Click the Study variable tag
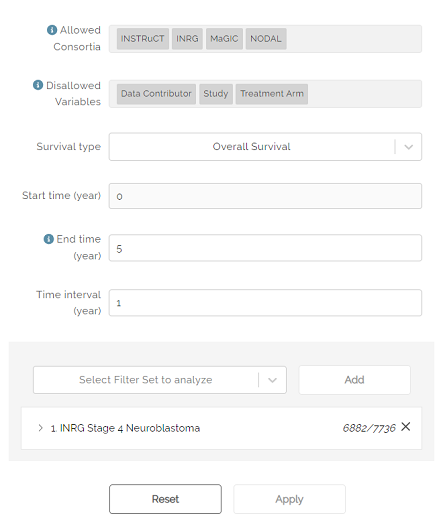This screenshot has height=526, width=445. [216, 94]
